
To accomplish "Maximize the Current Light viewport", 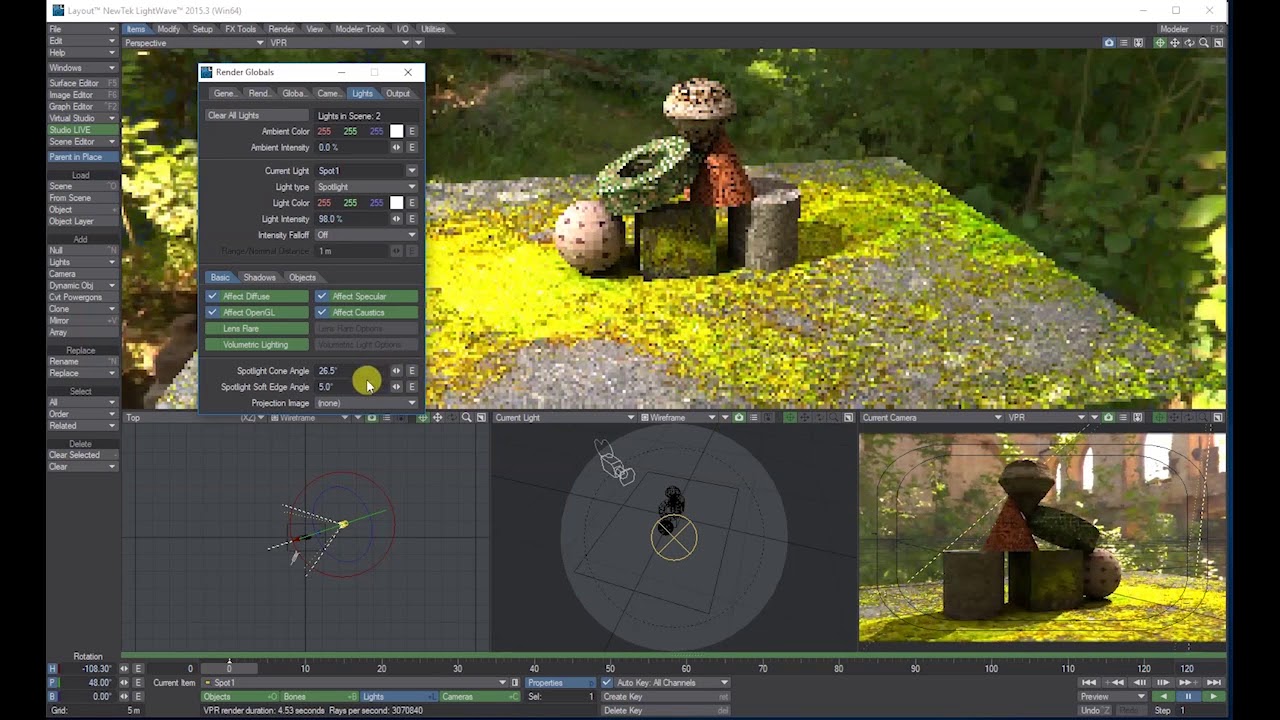I will tap(849, 418).
